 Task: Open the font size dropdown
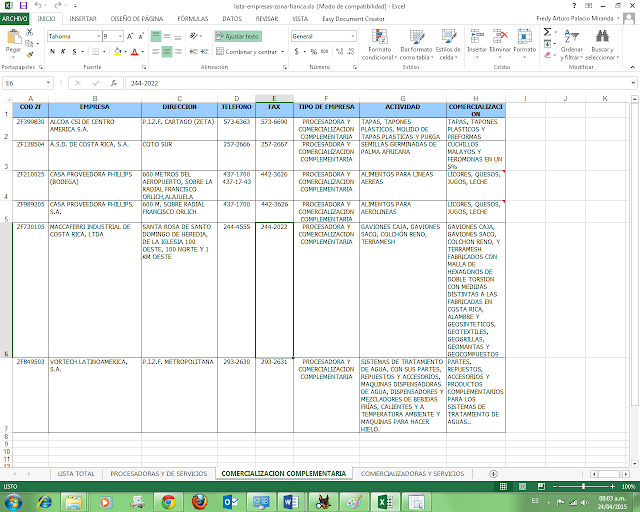(120, 36)
